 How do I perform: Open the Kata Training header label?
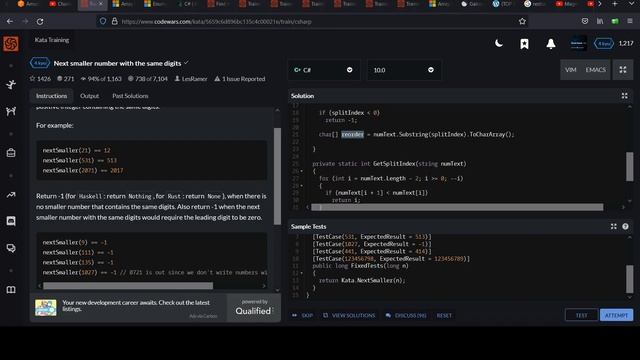pos(52,40)
